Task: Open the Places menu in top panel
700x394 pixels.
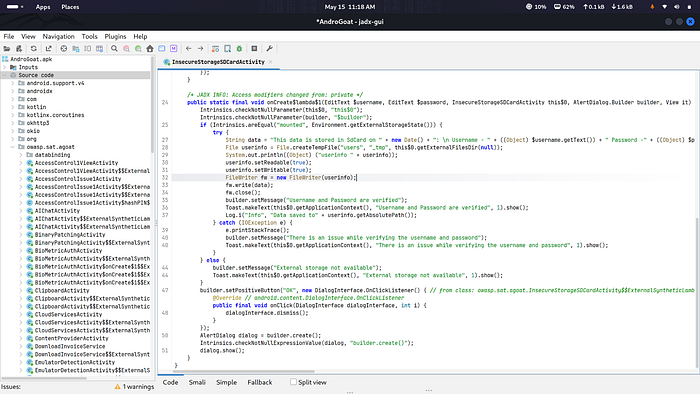Action: tap(70, 7)
